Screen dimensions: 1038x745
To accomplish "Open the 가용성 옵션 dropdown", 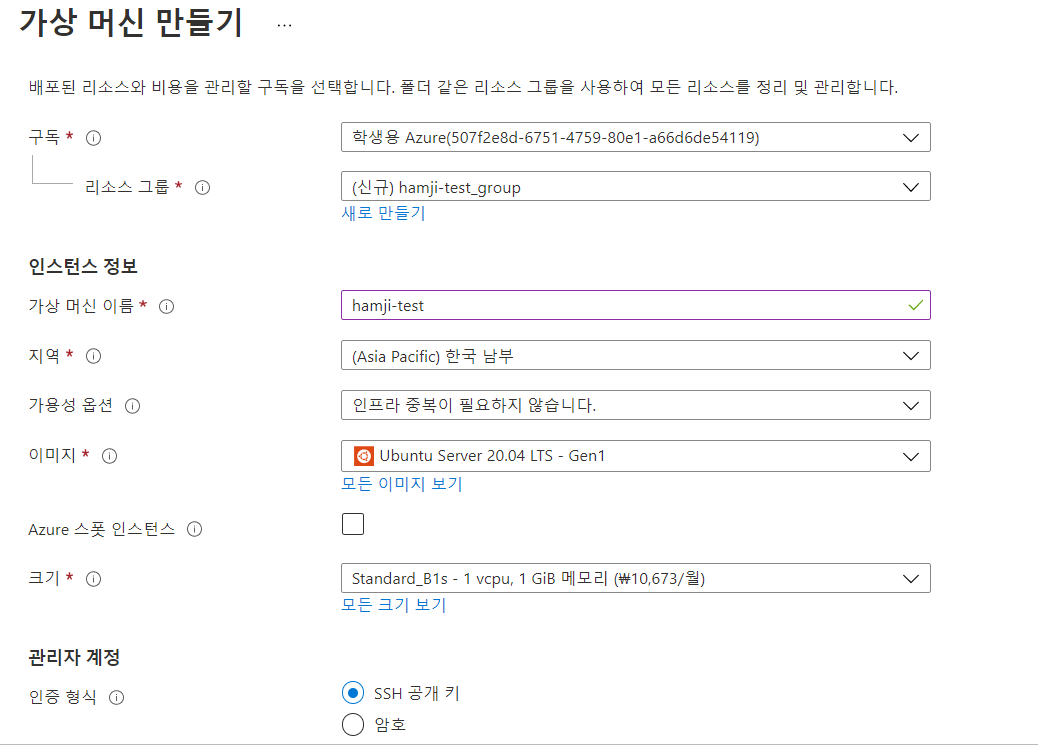I will 636,405.
